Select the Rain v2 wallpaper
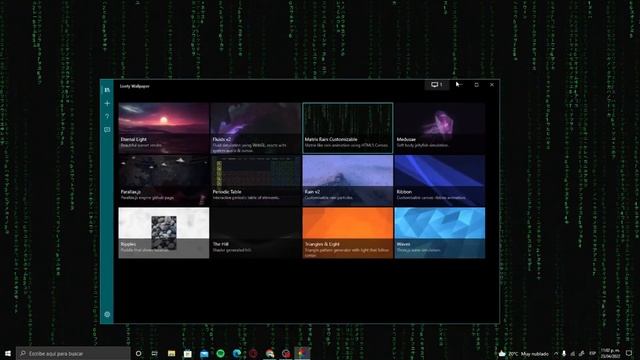 point(348,180)
